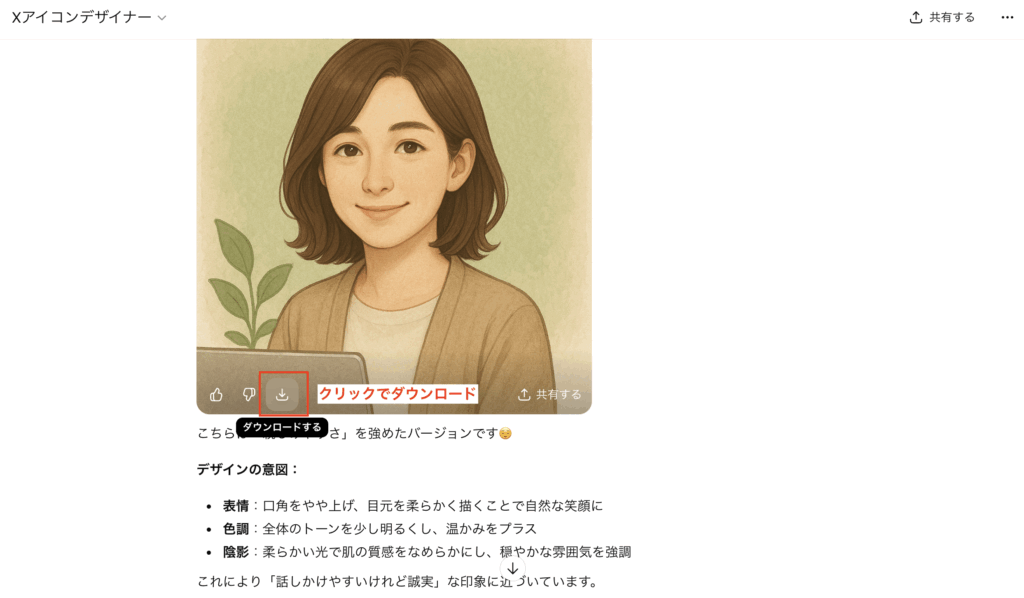Click the red クリックでダウンロード annotation label
The height and width of the screenshot is (598, 1024).
pyautogui.click(x=397, y=394)
